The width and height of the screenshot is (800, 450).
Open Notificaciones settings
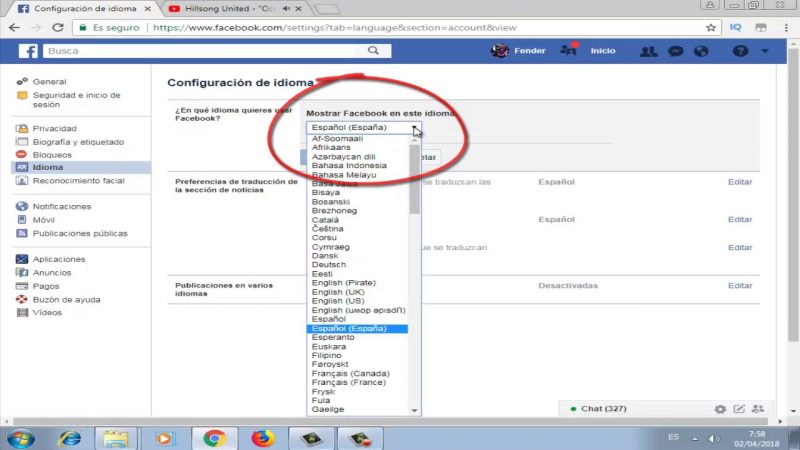pyautogui.click(x=62, y=207)
